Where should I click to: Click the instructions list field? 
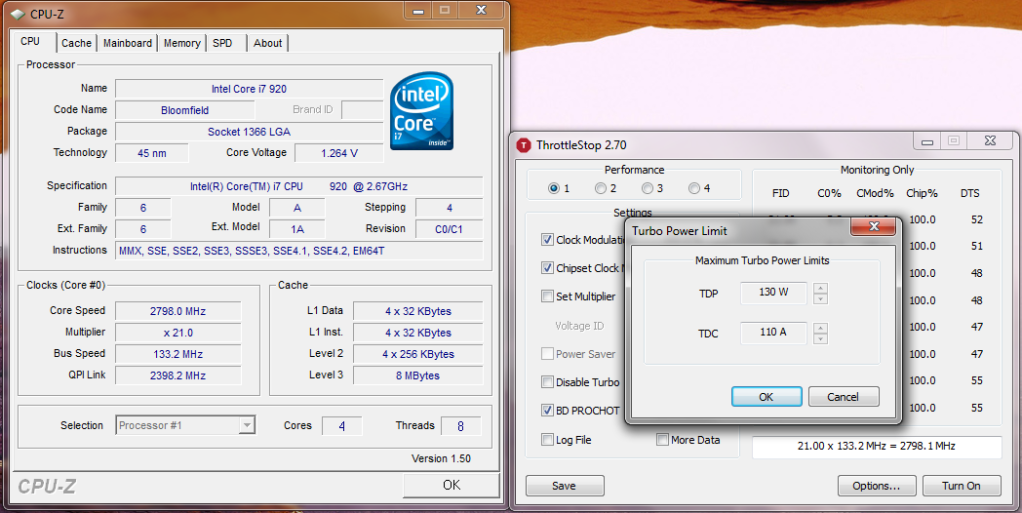point(299,250)
